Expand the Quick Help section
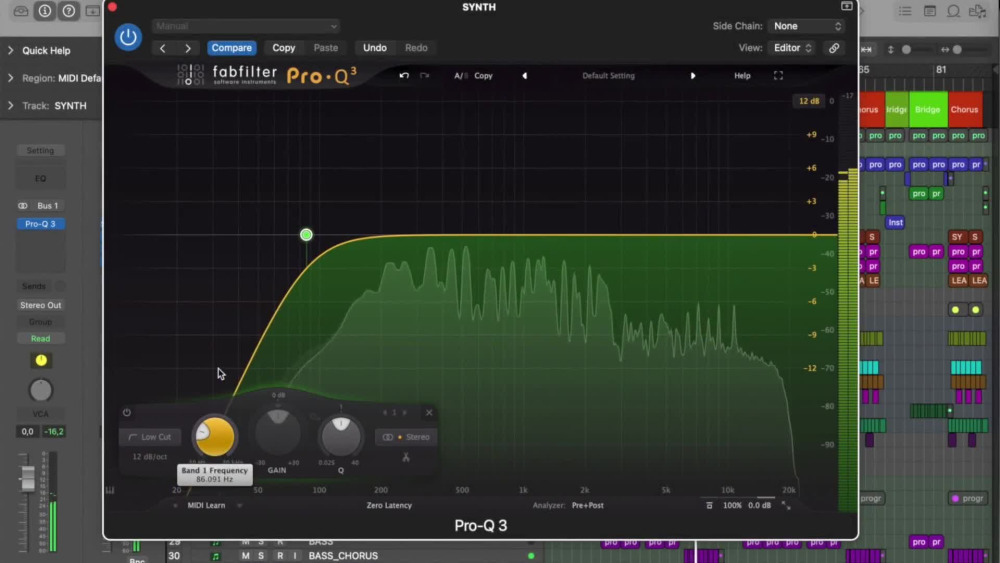1000x563 pixels. pyautogui.click(x=10, y=50)
